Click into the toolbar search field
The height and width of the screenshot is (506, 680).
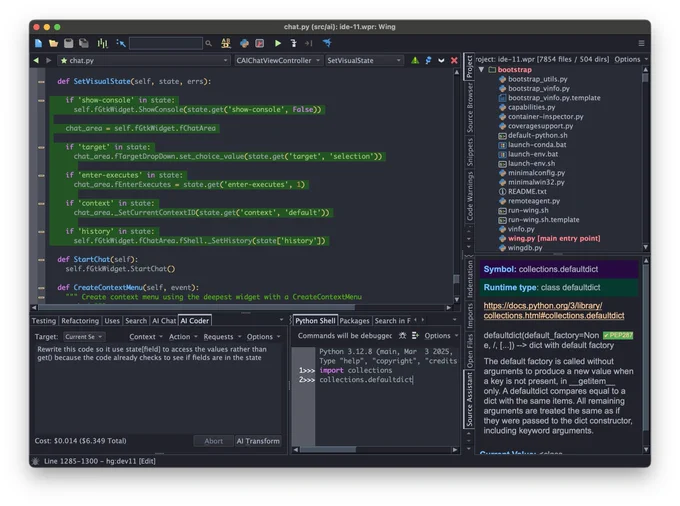pos(166,43)
